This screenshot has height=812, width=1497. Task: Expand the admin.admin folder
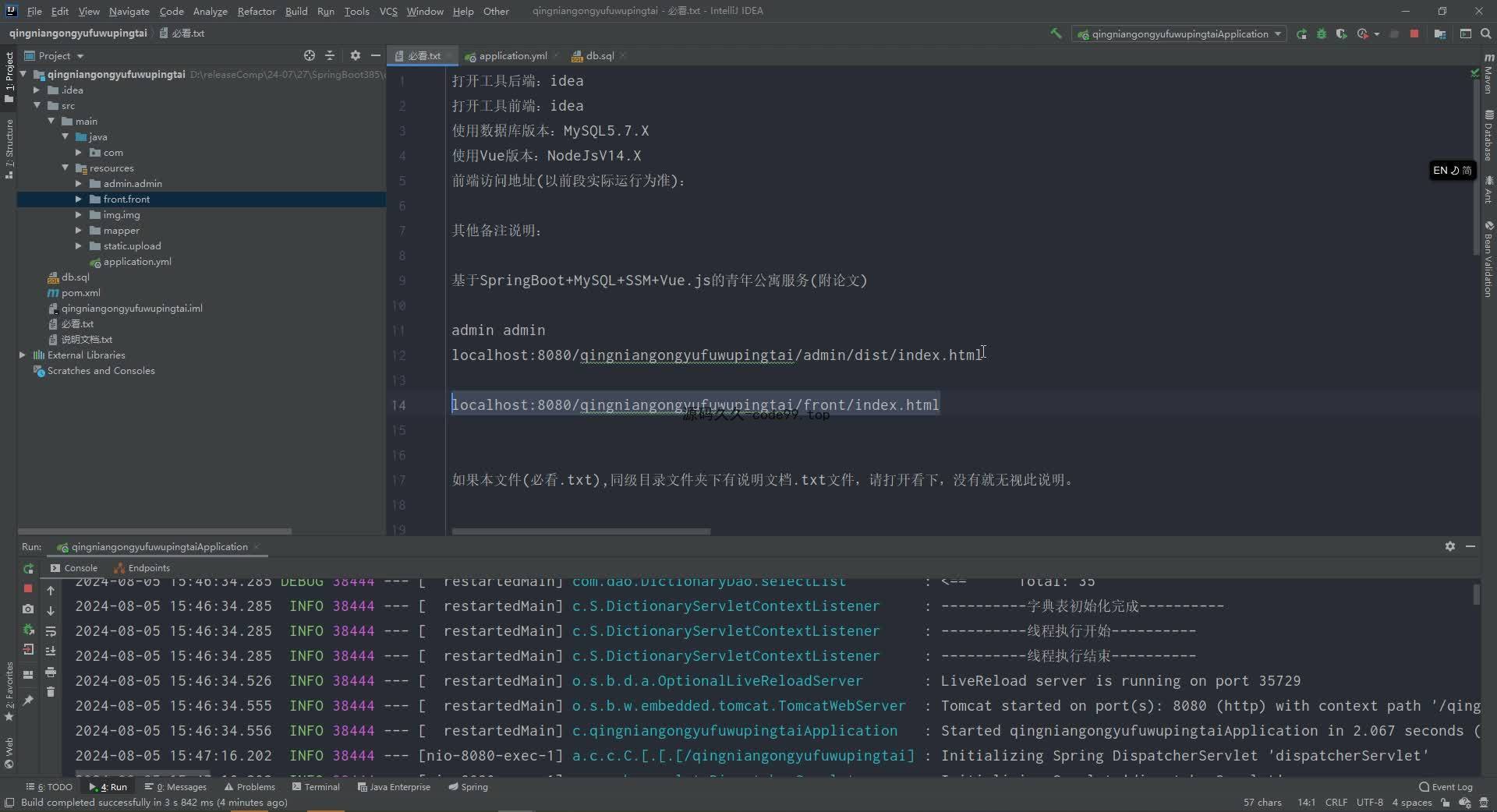point(78,184)
